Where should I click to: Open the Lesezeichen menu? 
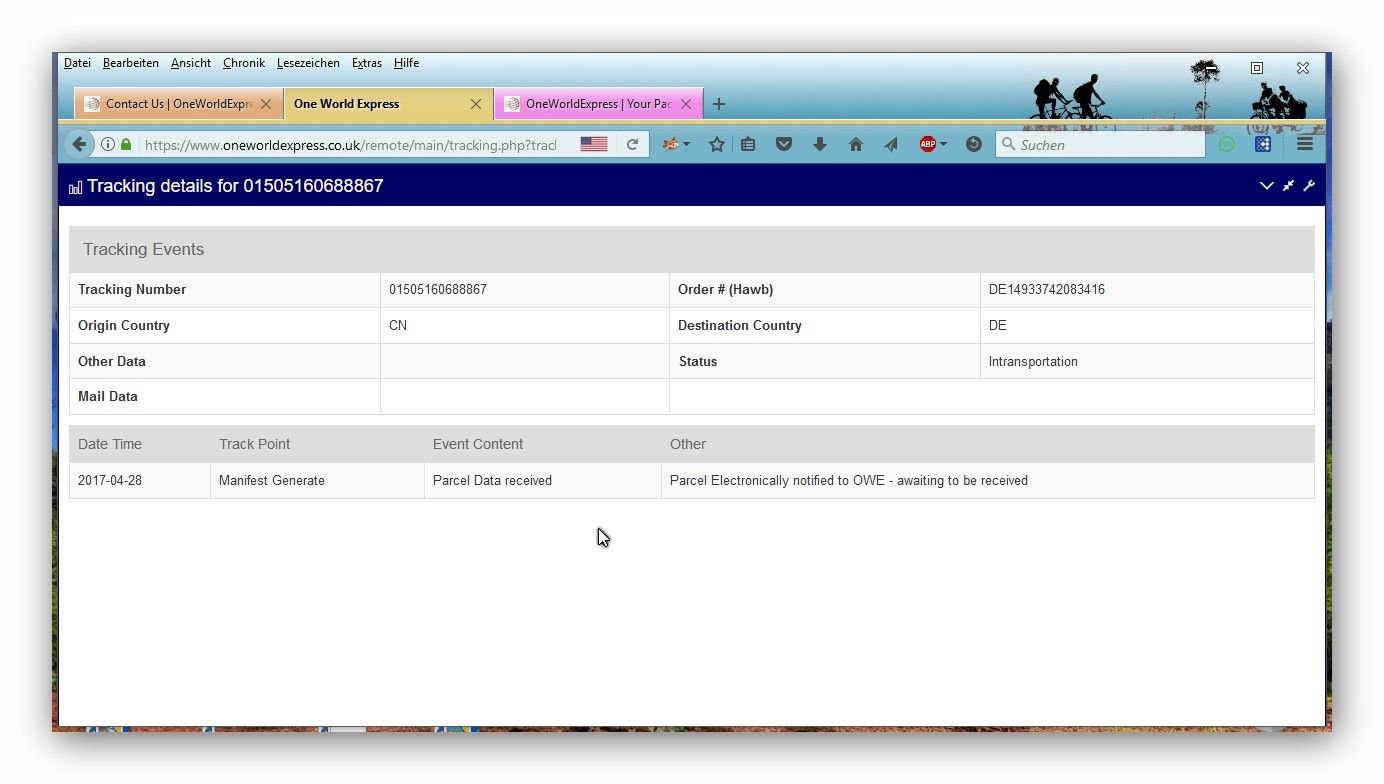coord(308,63)
